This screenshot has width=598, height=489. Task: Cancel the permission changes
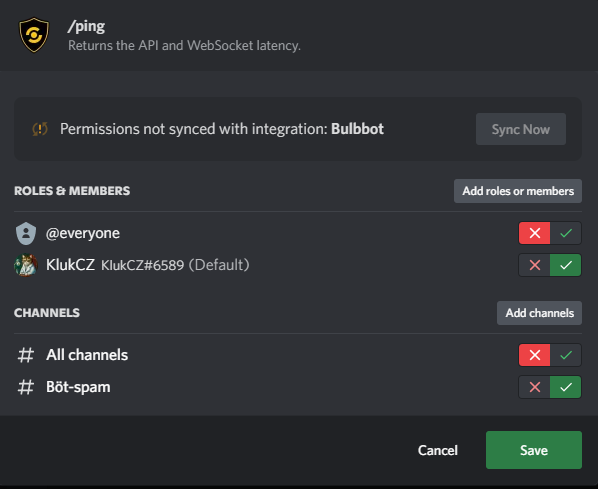tap(437, 450)
